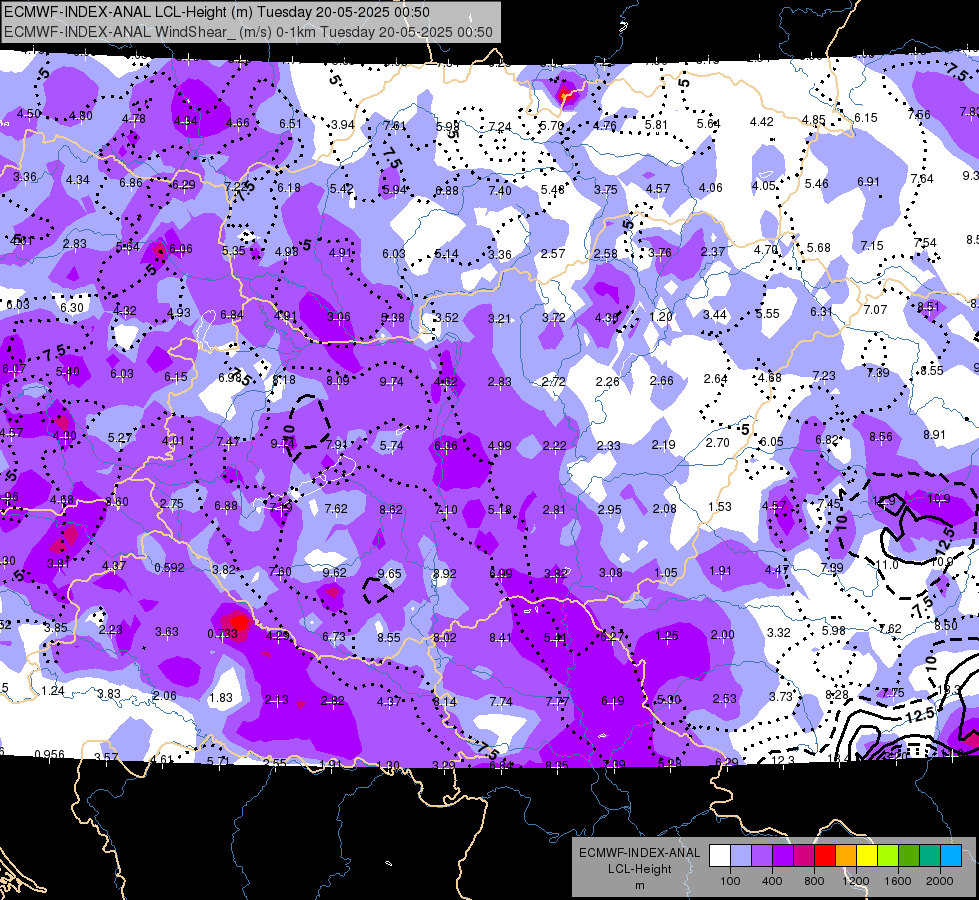Click the legend unit label 'm'
This screenshot has height=900, width=979.
point(639,886)
